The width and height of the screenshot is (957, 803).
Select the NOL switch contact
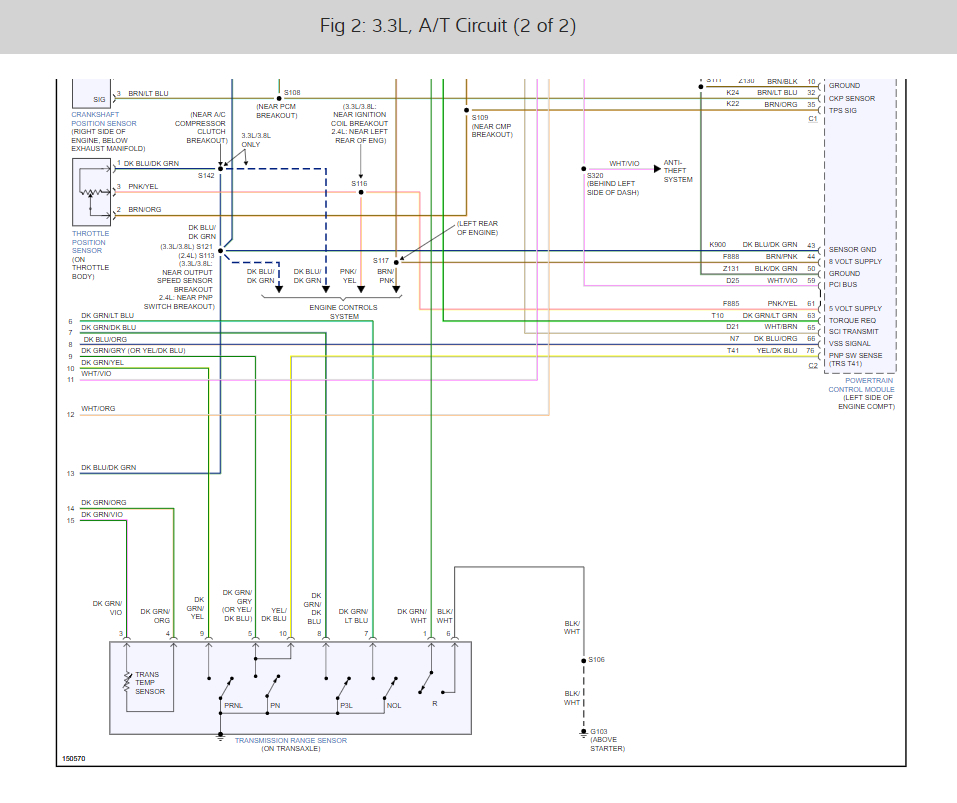[x=391, y=688]
